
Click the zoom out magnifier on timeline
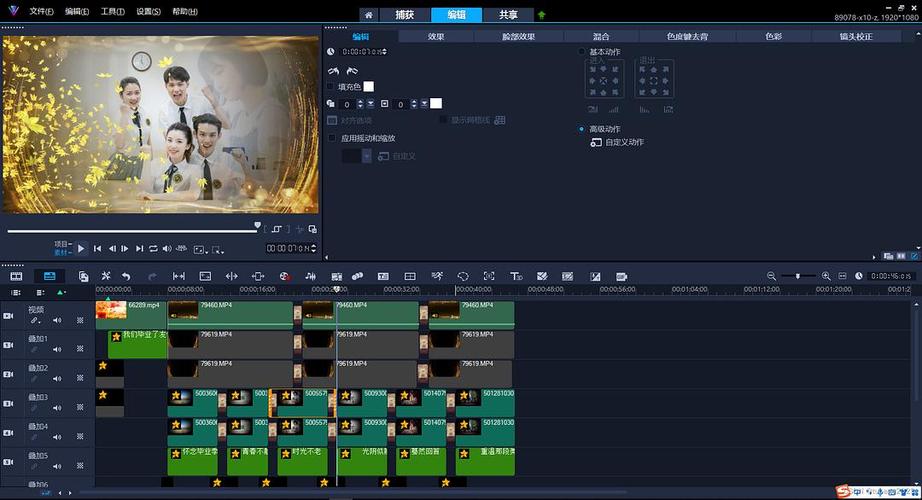[x=771, y=276]
